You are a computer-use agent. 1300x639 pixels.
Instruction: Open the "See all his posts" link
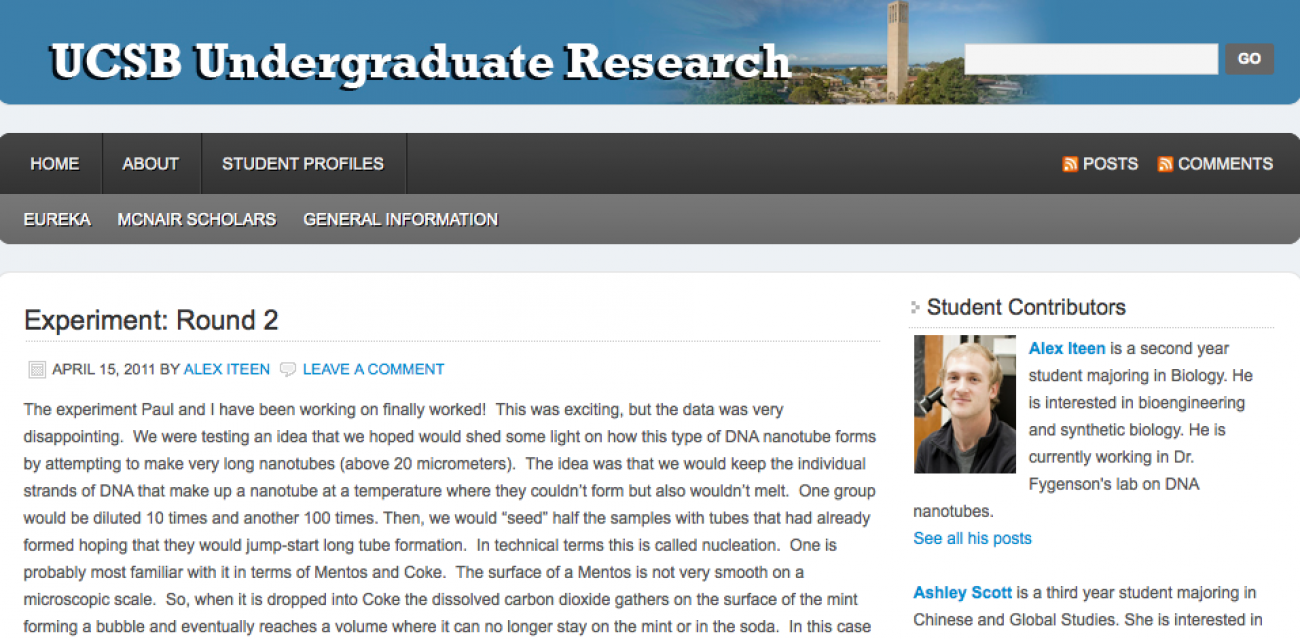[972, 538]
